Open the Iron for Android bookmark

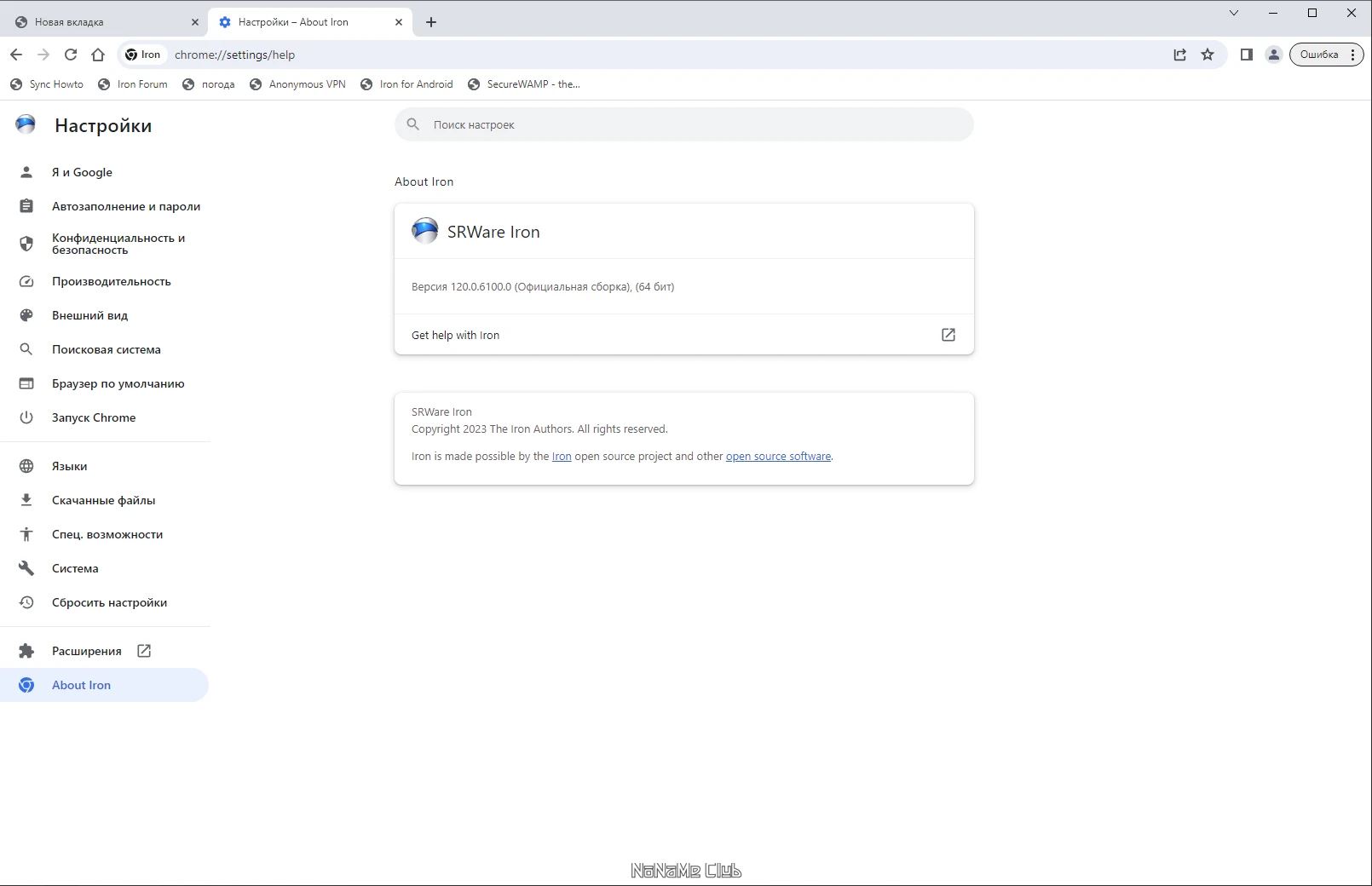406,84
